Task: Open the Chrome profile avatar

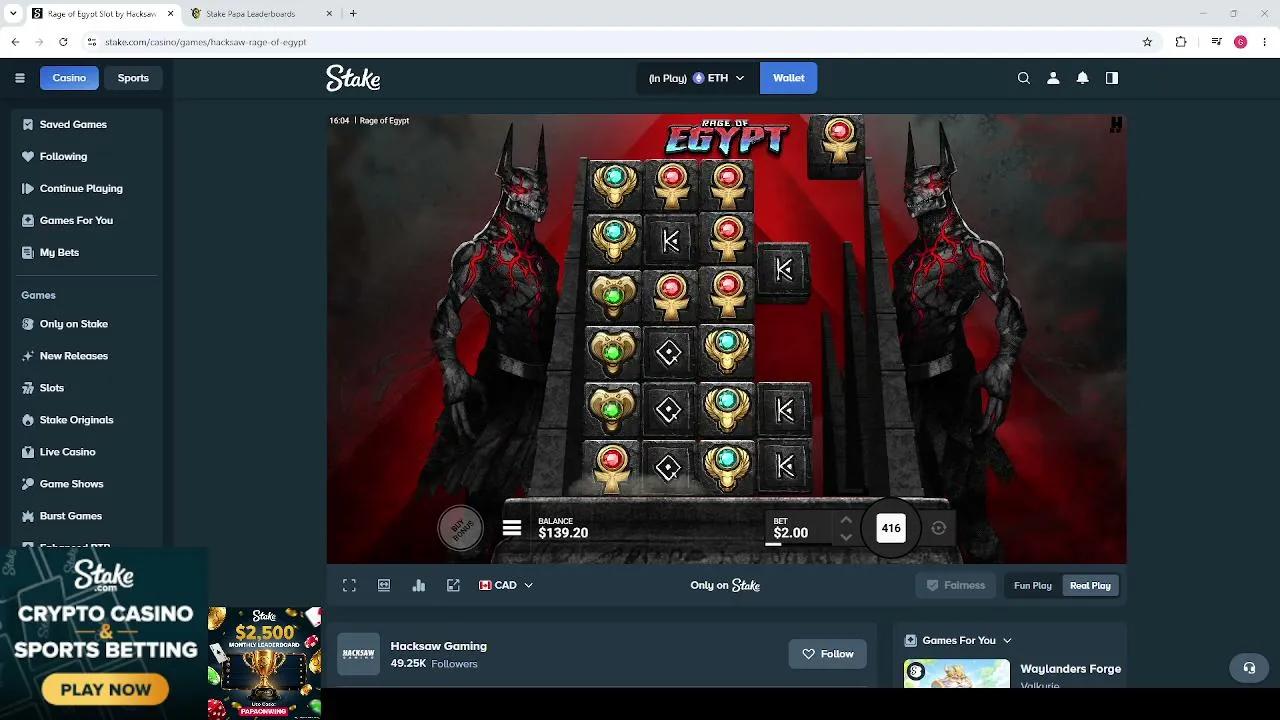Action: [x=1240, y=42]
